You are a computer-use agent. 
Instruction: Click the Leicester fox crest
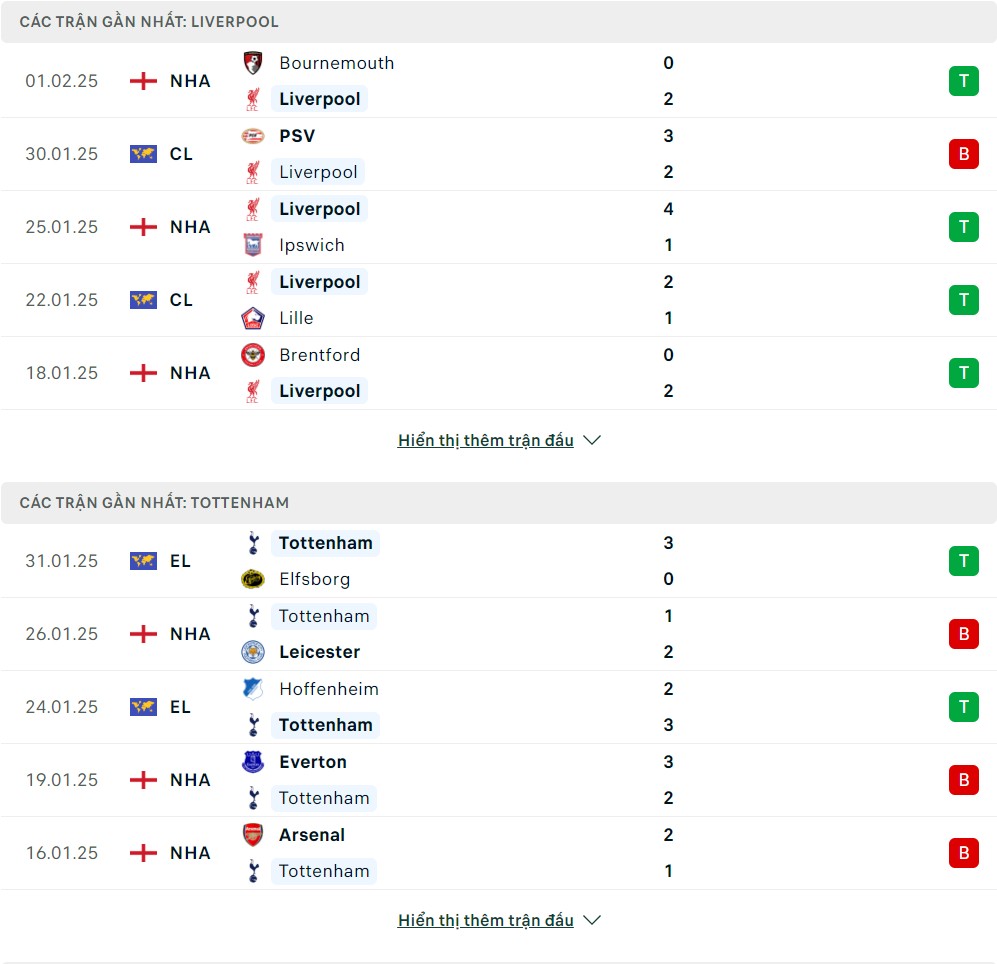tap(253, 652)
